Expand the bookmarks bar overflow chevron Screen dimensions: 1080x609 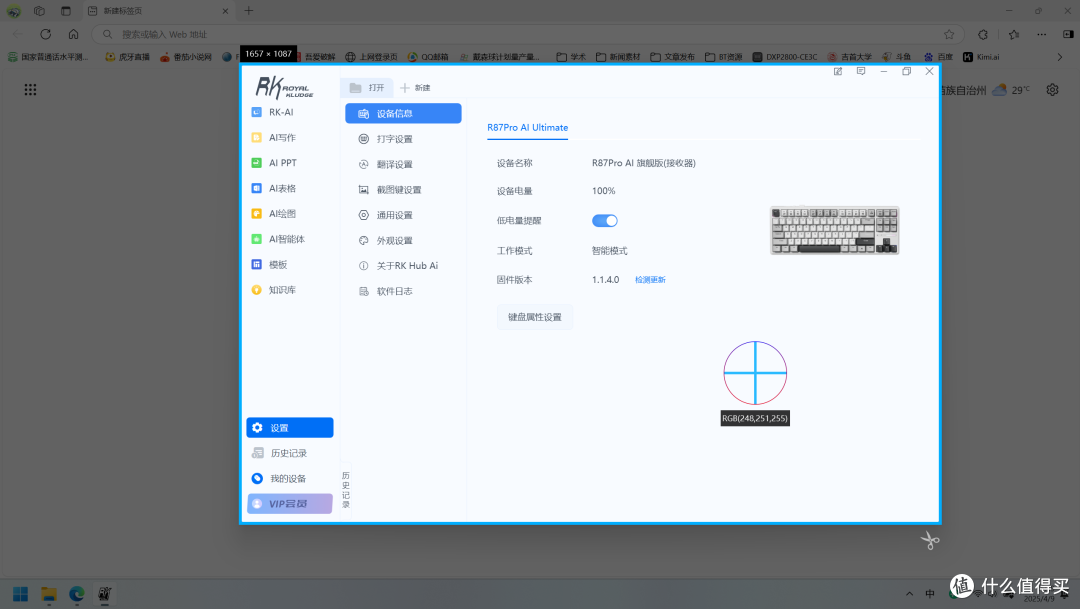[1059, 57]
